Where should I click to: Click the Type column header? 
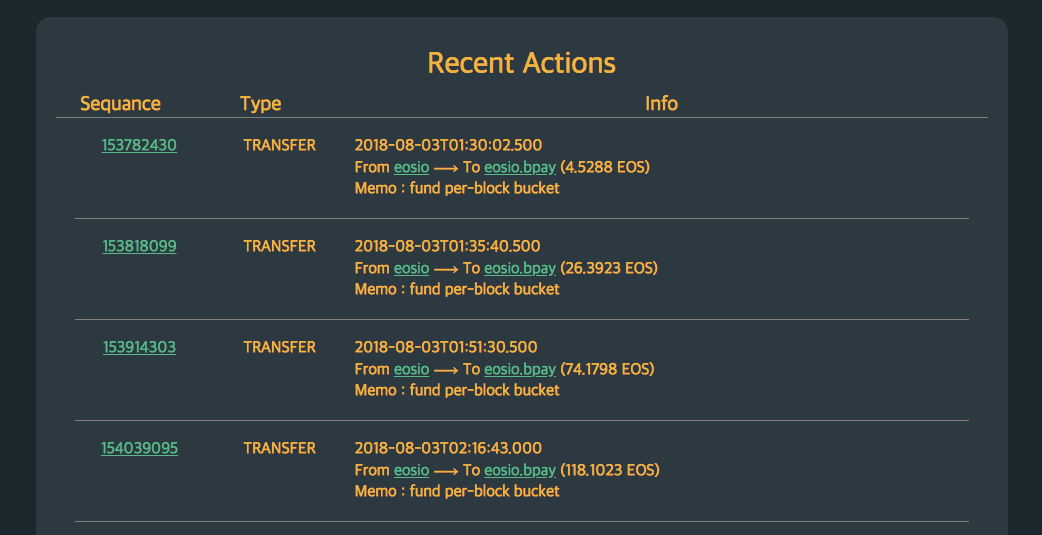click(260, 103)
